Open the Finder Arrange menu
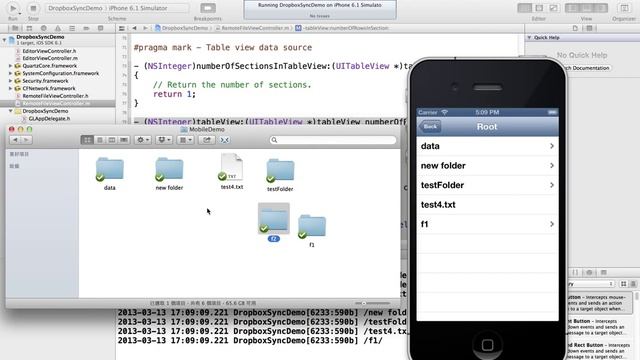Screen dimensions: 640x360 pos(186,140)
